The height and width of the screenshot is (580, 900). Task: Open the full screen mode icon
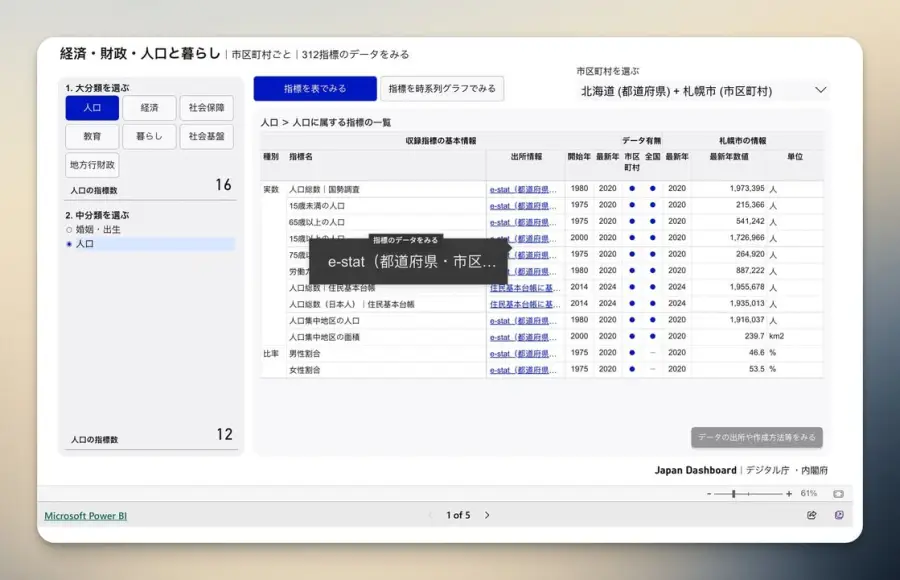click(x=839, y=515)
